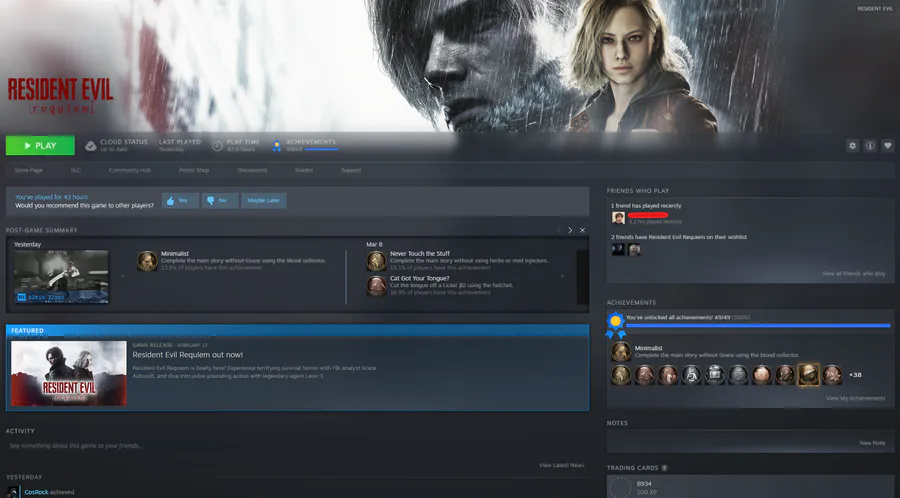Open CosRock profile link in activity

36,492
